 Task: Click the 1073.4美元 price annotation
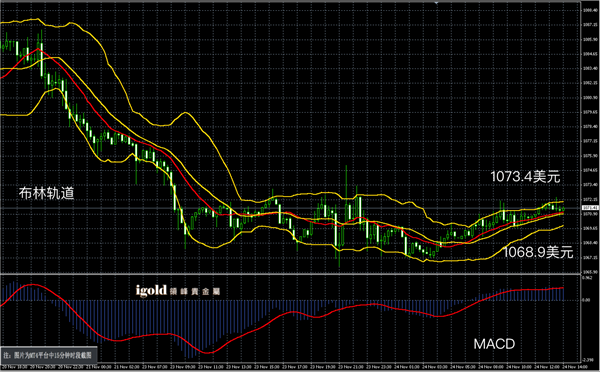[x=525, y=177]
